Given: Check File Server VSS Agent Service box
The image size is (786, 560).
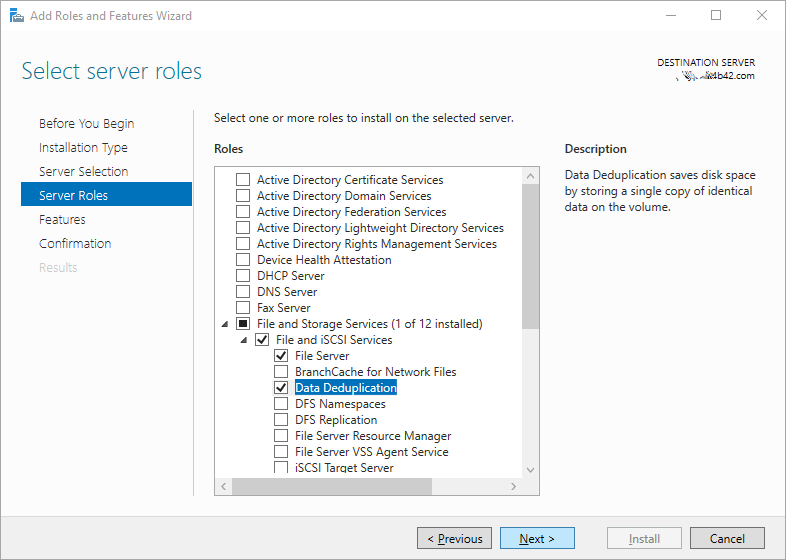Looking at the screenshot, I should [281, 452].
